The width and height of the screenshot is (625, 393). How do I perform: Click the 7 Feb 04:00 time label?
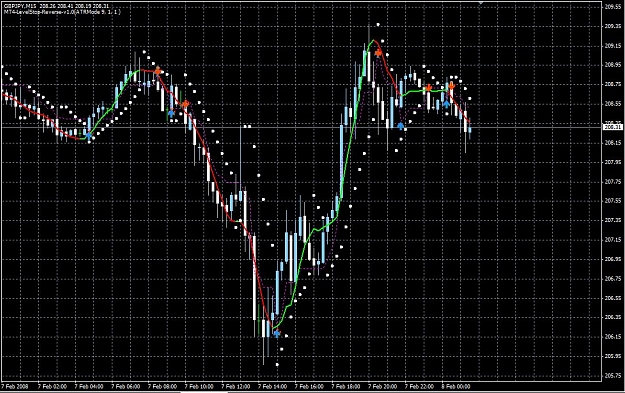89,387
